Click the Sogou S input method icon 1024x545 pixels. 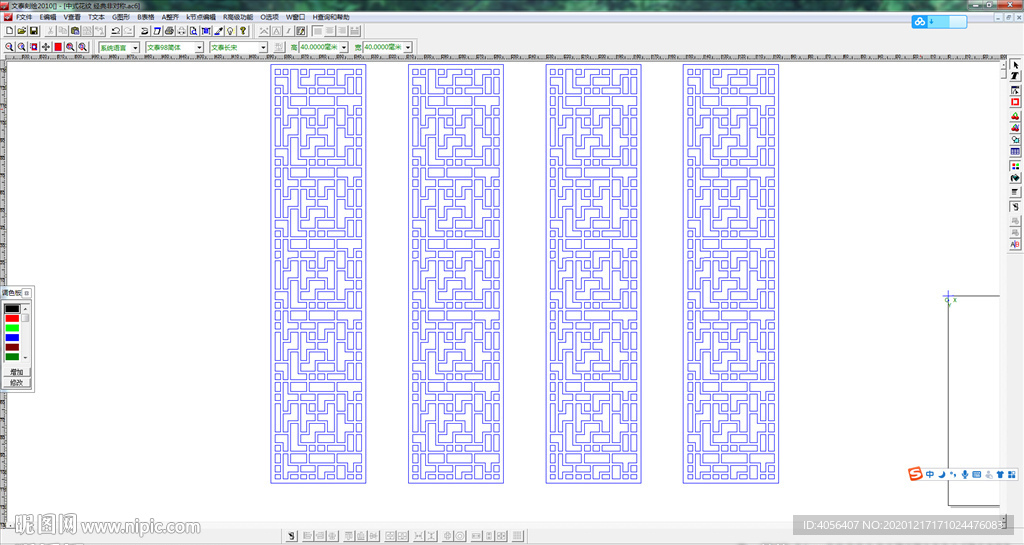tap(916, 473)
